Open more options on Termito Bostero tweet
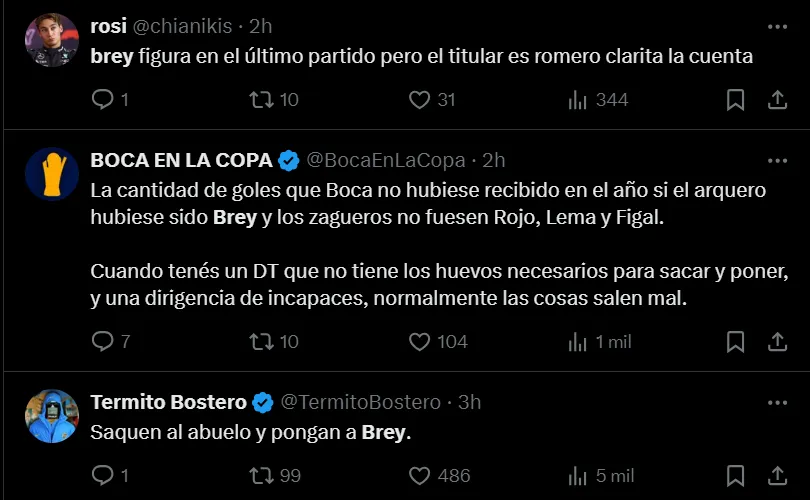The width and height of the screenshot is (810, 500). tap(777, 402)
